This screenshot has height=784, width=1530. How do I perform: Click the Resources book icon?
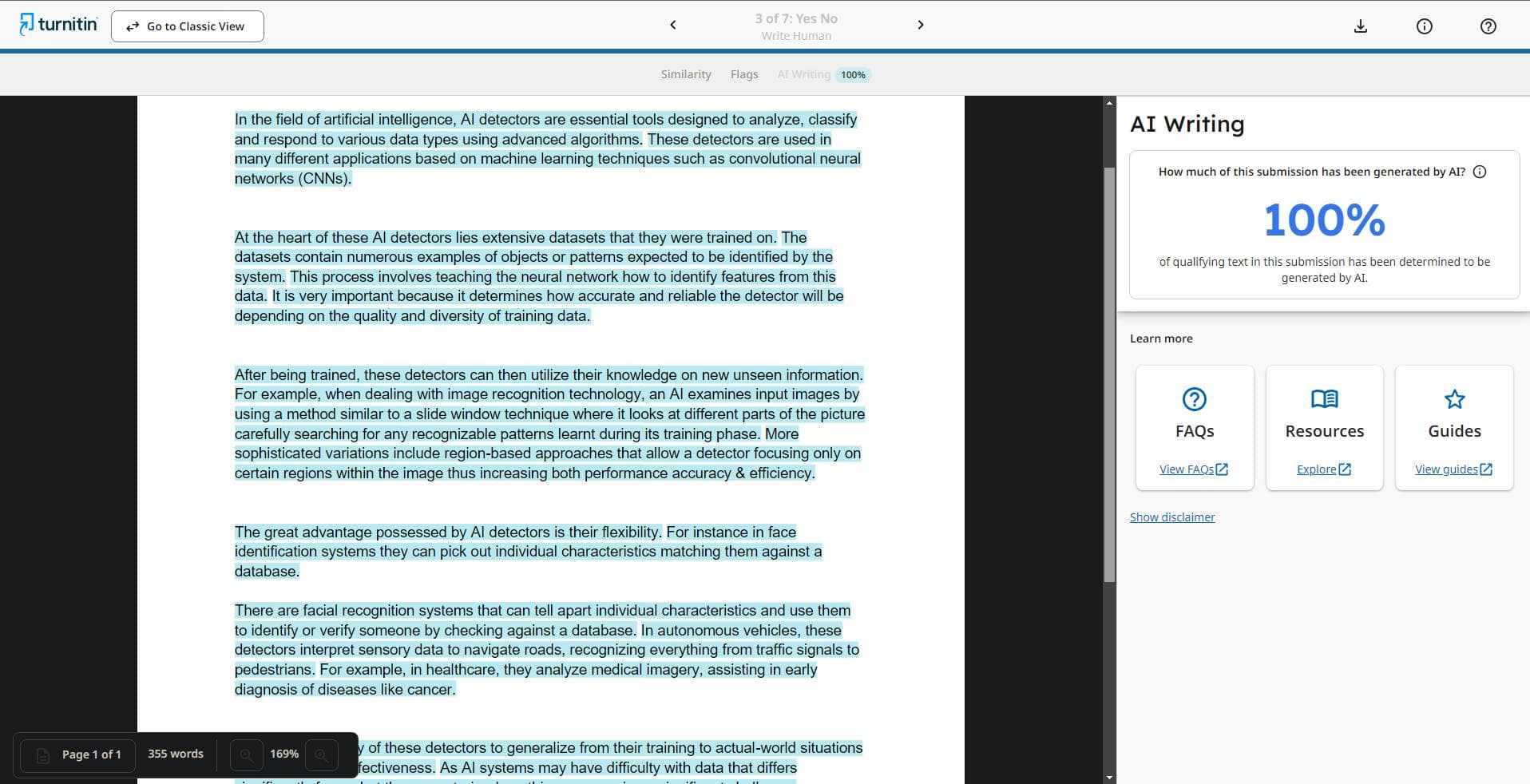pos(1324,398)
